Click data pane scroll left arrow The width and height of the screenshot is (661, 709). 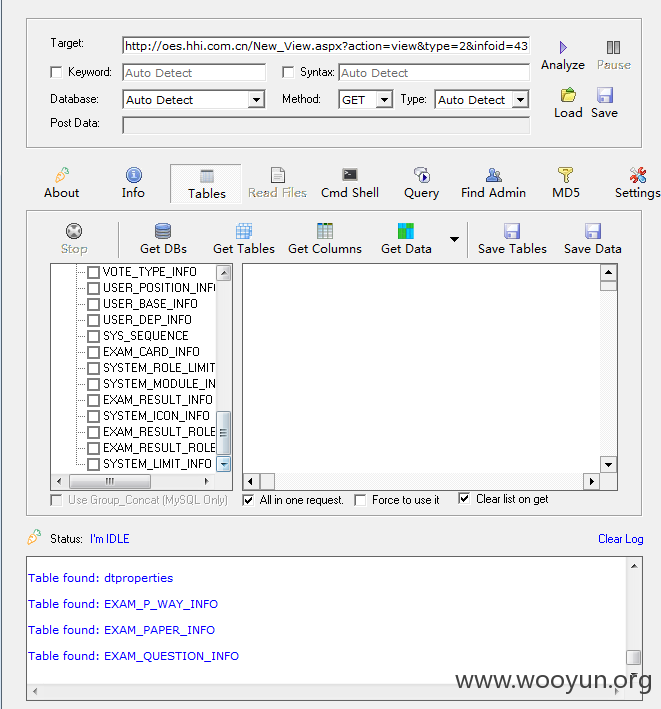point(251,481)
